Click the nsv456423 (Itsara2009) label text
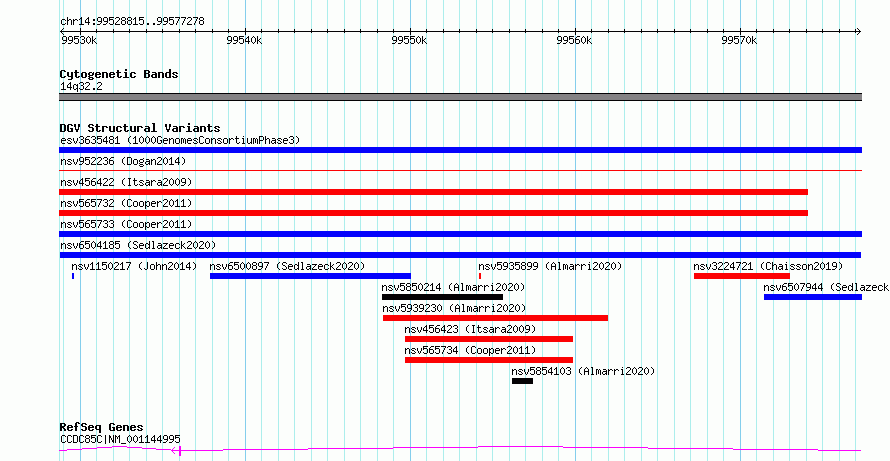The image size is (890, 461). coord(471,329)
